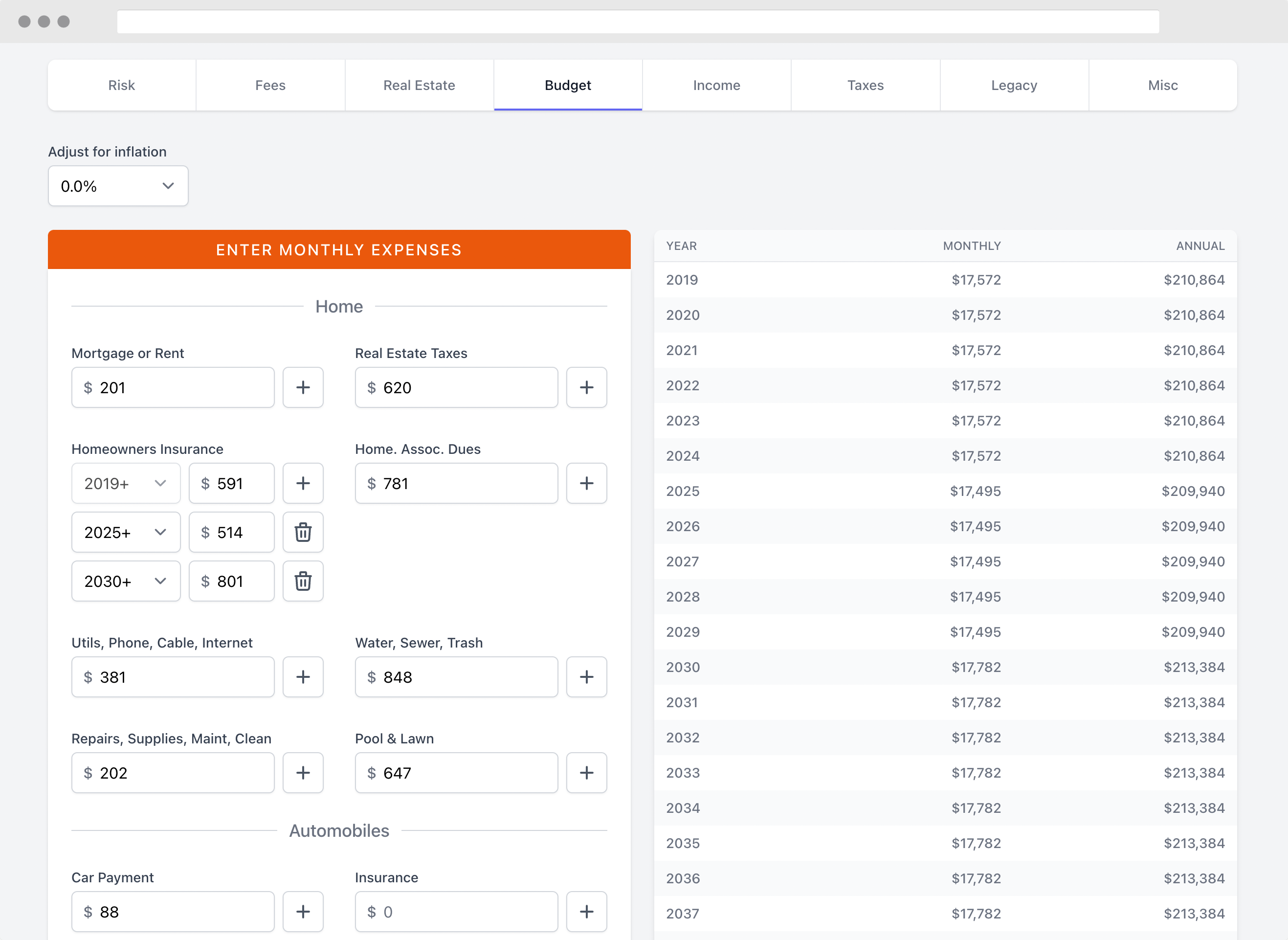This screenshot has height=940, width=1288.
Task: Select the 2030 row in yearly table
Action: (x=944, y=667)
